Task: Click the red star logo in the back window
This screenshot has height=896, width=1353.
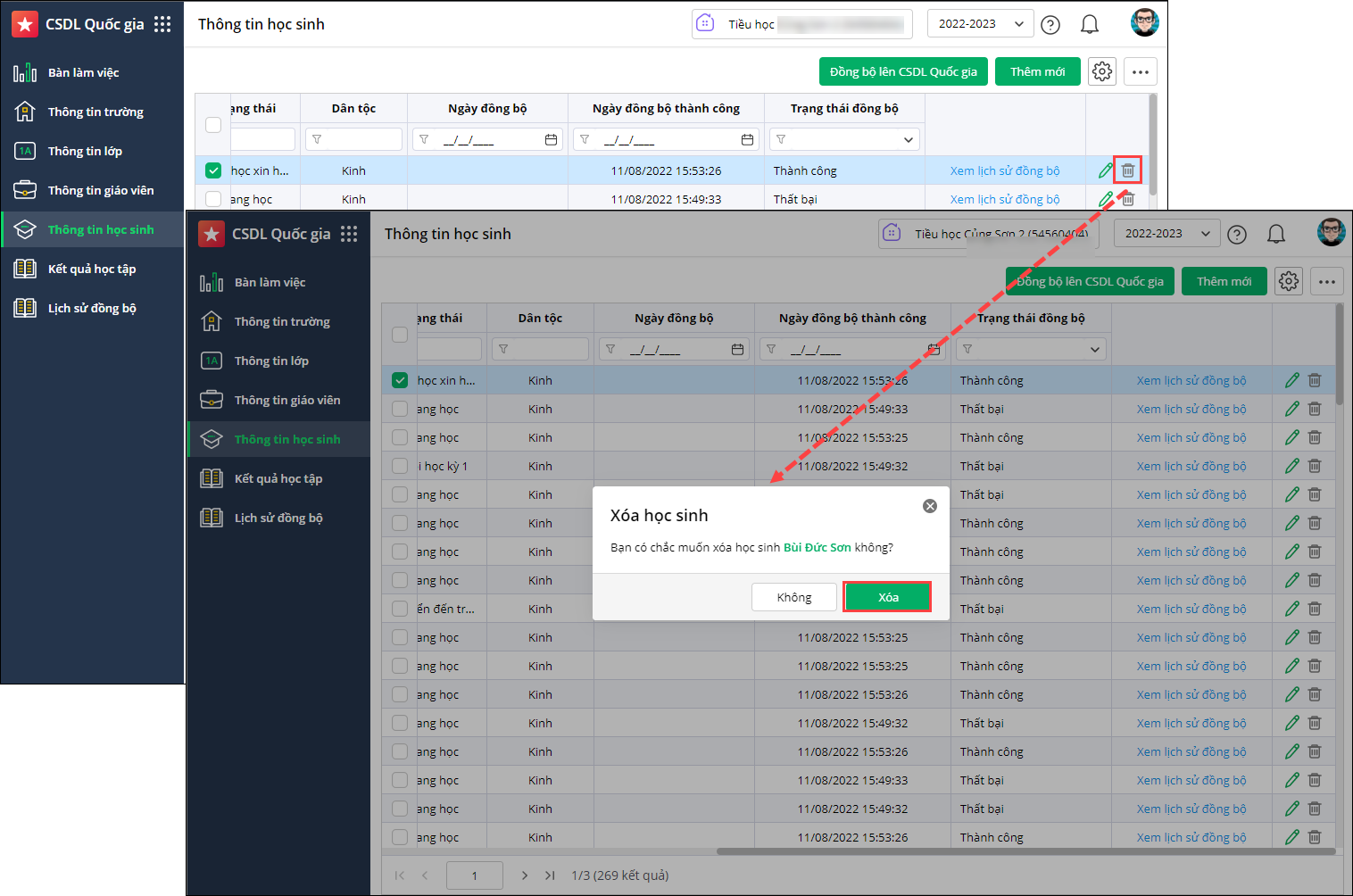Action: pyautogui.click(x=25, y=24)
